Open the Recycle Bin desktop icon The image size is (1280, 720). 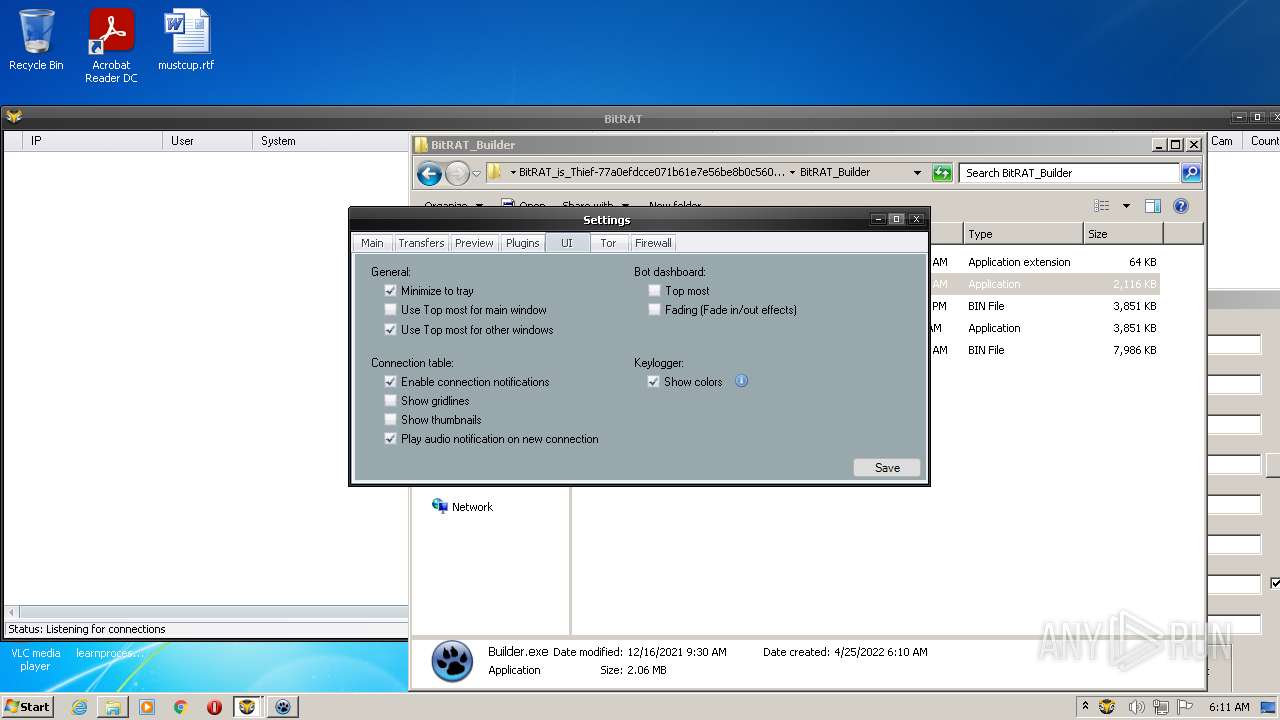coord(36,40)
